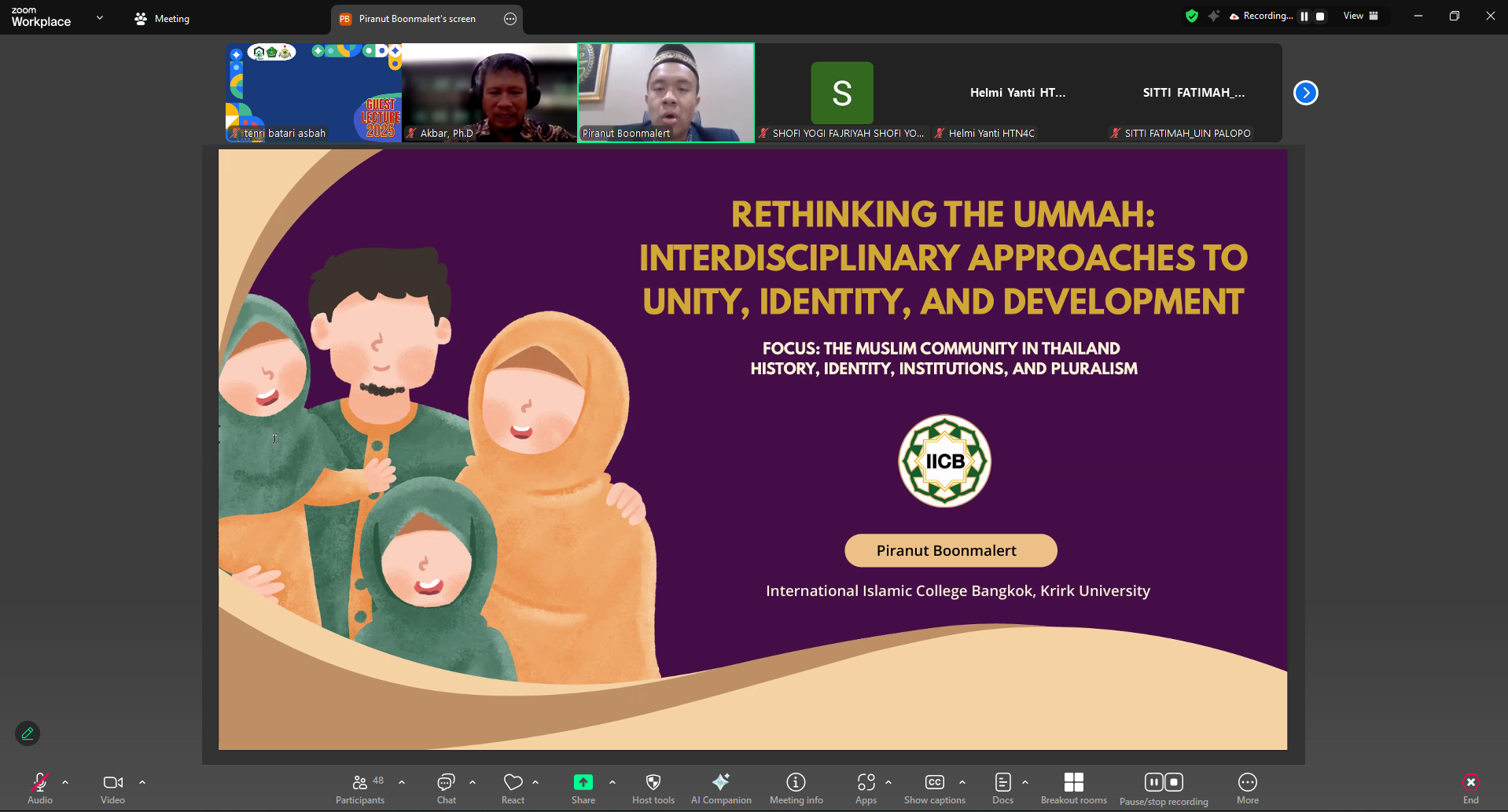Expand audio options arrow beside Audio
The height and width of the screenshot is (812, 1508).
tap(65, 782)
